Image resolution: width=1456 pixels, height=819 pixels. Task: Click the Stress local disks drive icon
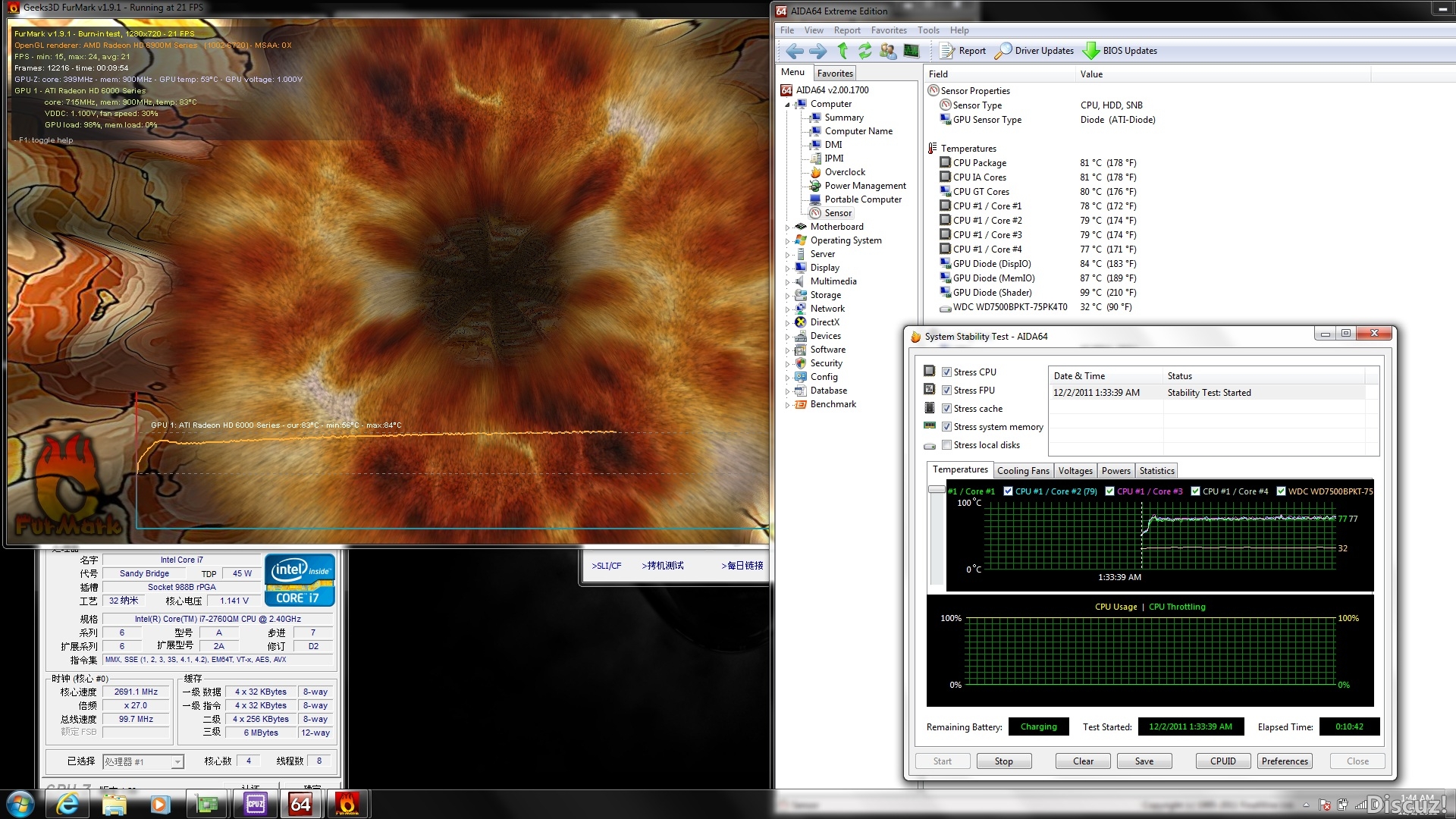pos(930,445)
